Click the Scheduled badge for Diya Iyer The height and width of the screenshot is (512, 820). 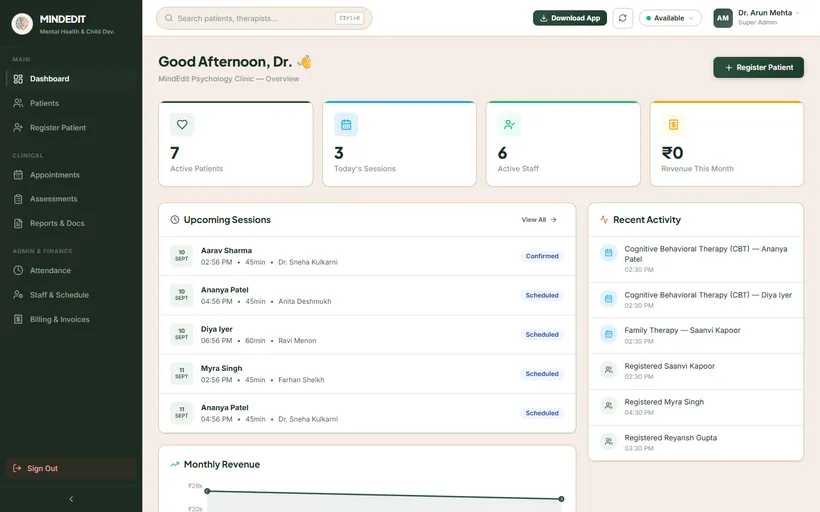click(x=542, y=335)
